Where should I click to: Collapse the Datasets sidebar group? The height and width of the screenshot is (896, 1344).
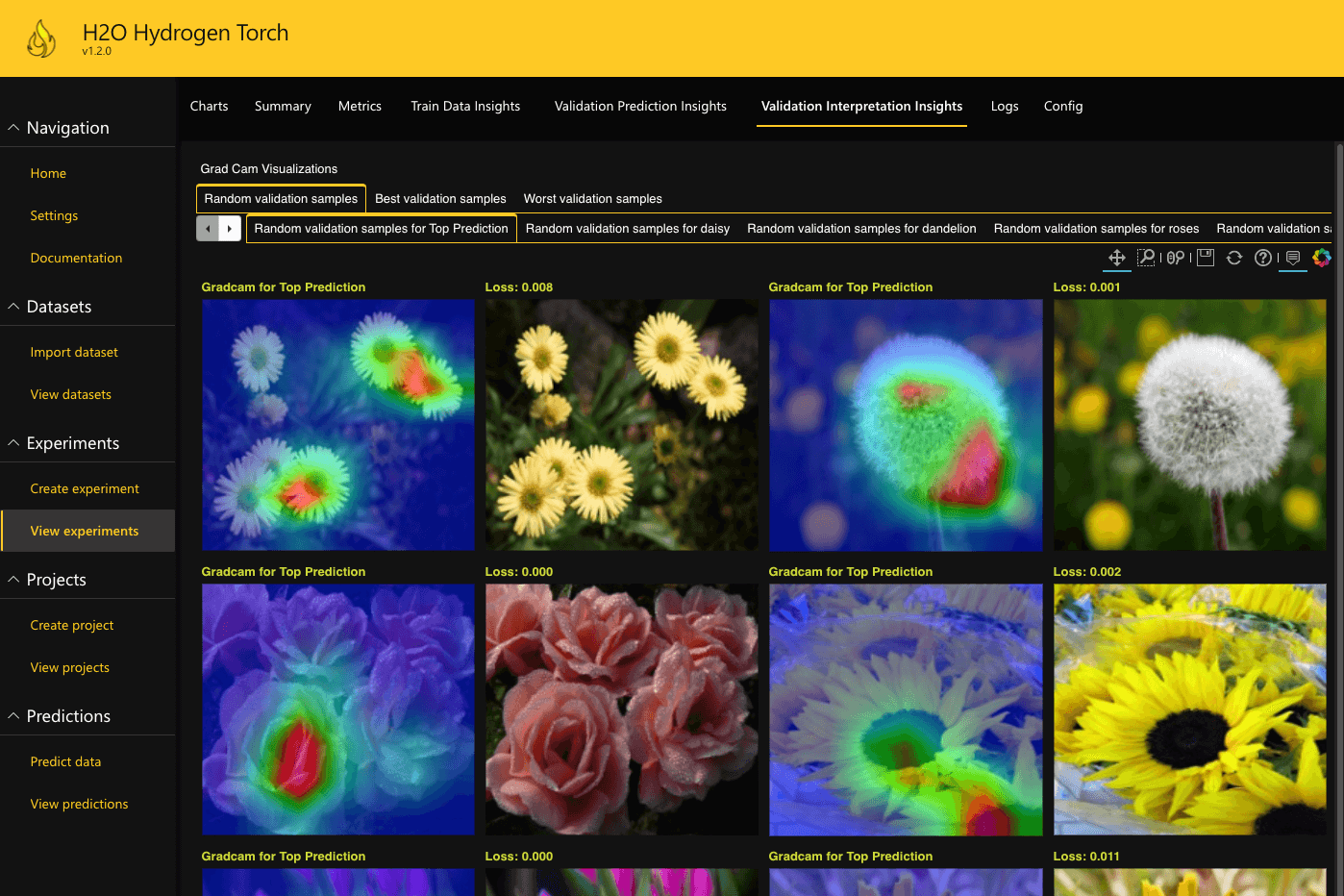(14, 307)
